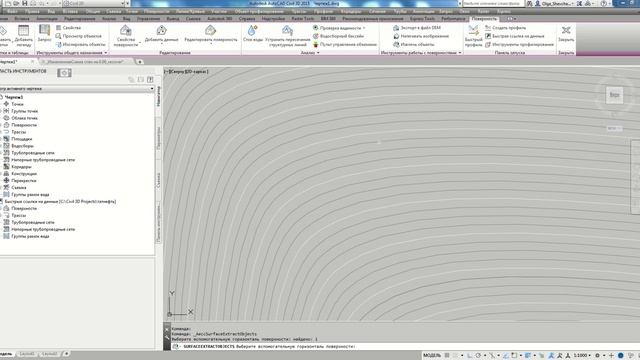Click Create Profile (Создать профиль)
Viewport: 640px width, 360px height.
coord(505,28)
